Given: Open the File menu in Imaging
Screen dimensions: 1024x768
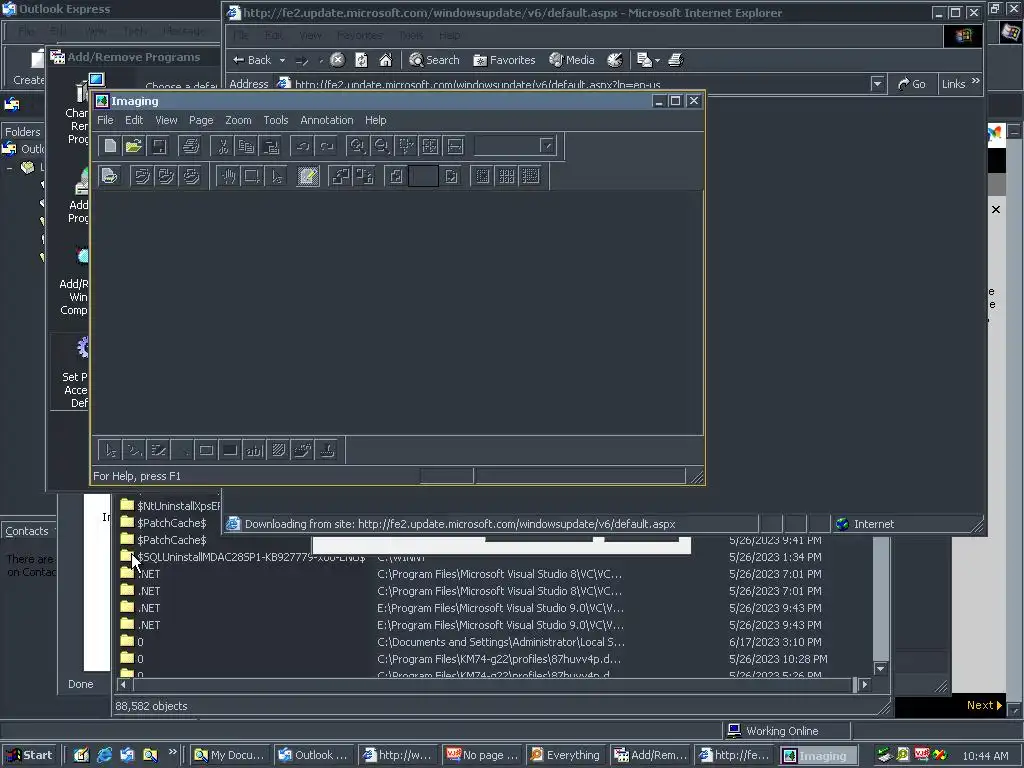Looking at the screenshot, I should coord(105,120).
